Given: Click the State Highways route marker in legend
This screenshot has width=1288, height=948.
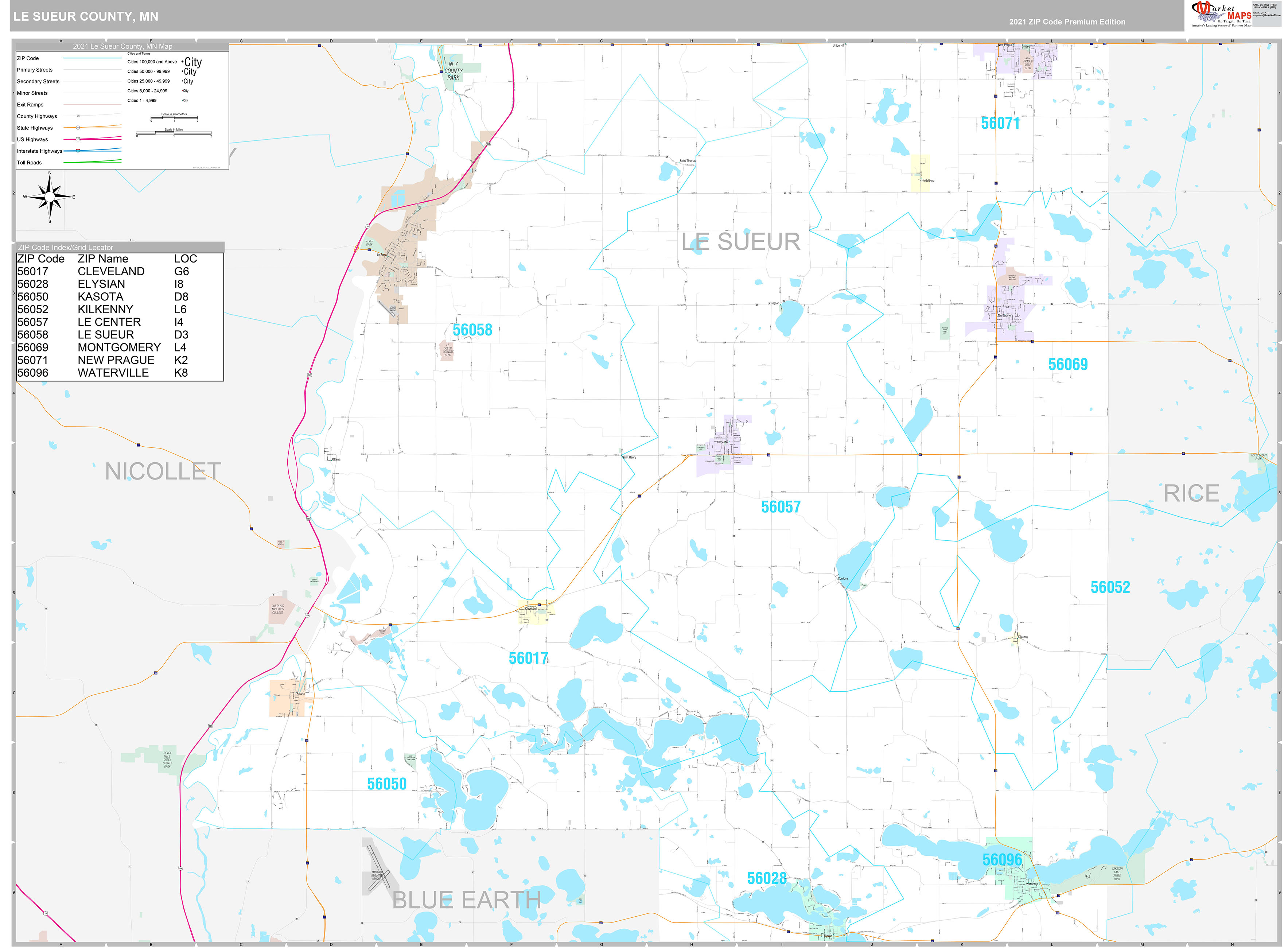Looking at the screenshot, I should point(78,128).
